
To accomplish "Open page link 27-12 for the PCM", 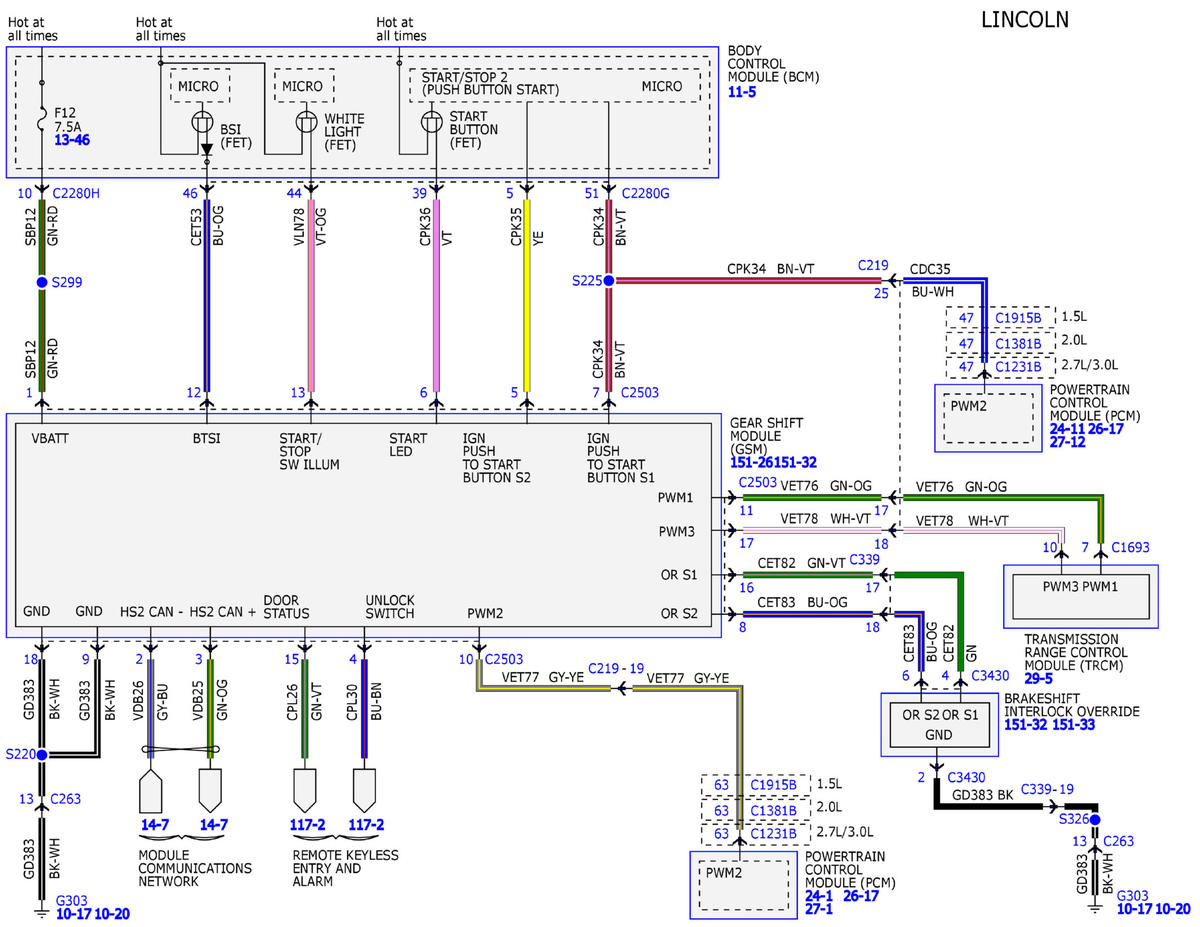I will 1068,442.
